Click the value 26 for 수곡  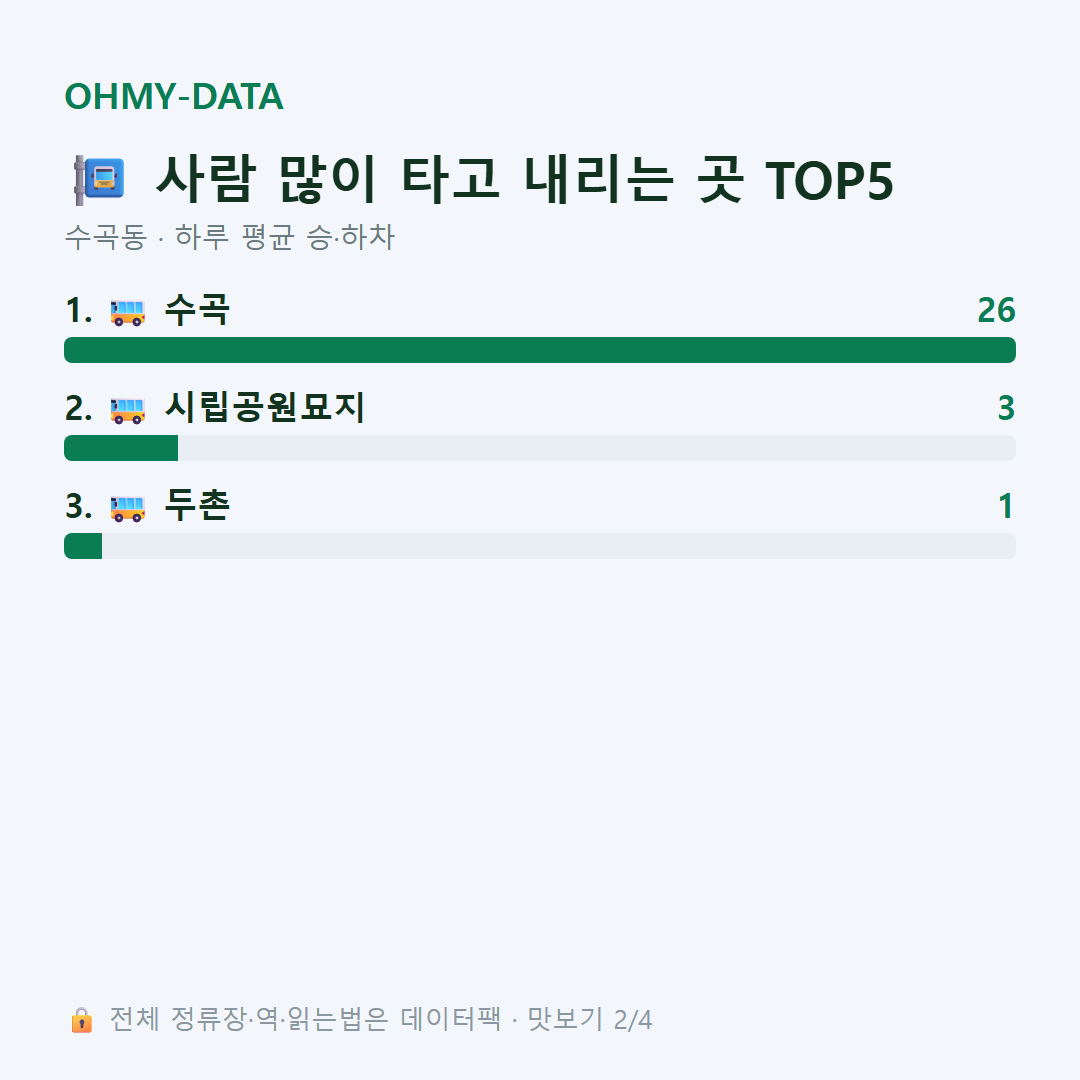[996, 311]
